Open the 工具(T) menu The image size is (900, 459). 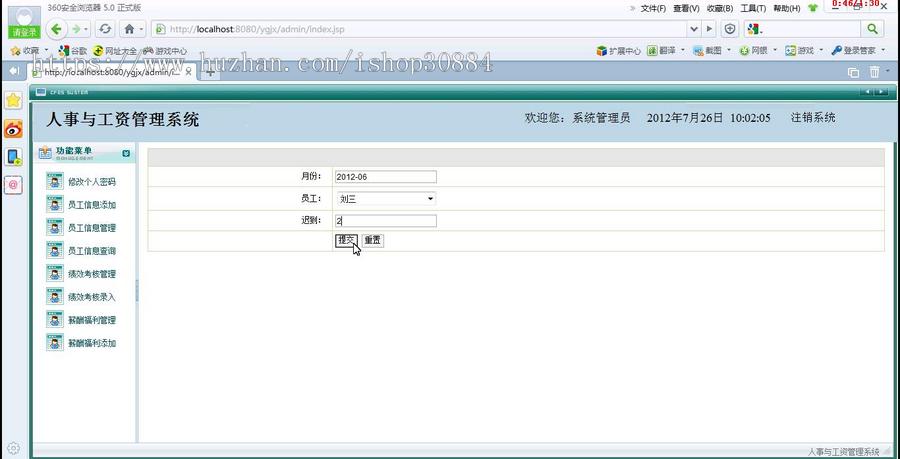(753, 8)
